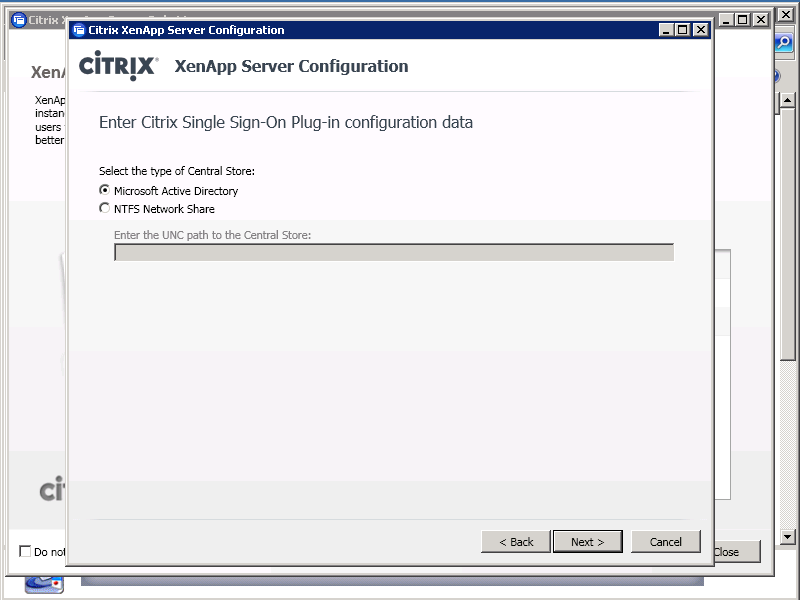800x600 pixels.
Task: Click the Citrix logo in the header
Action: click(x=118, y=67)
